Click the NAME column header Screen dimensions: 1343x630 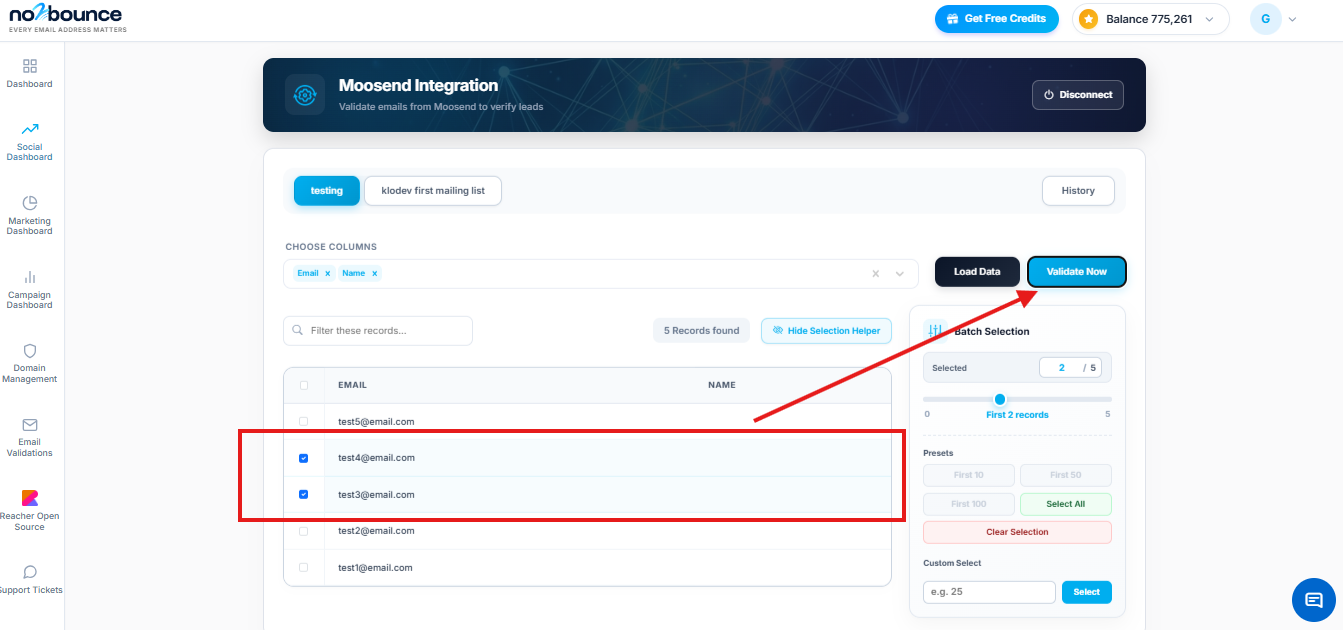(722, 385)
